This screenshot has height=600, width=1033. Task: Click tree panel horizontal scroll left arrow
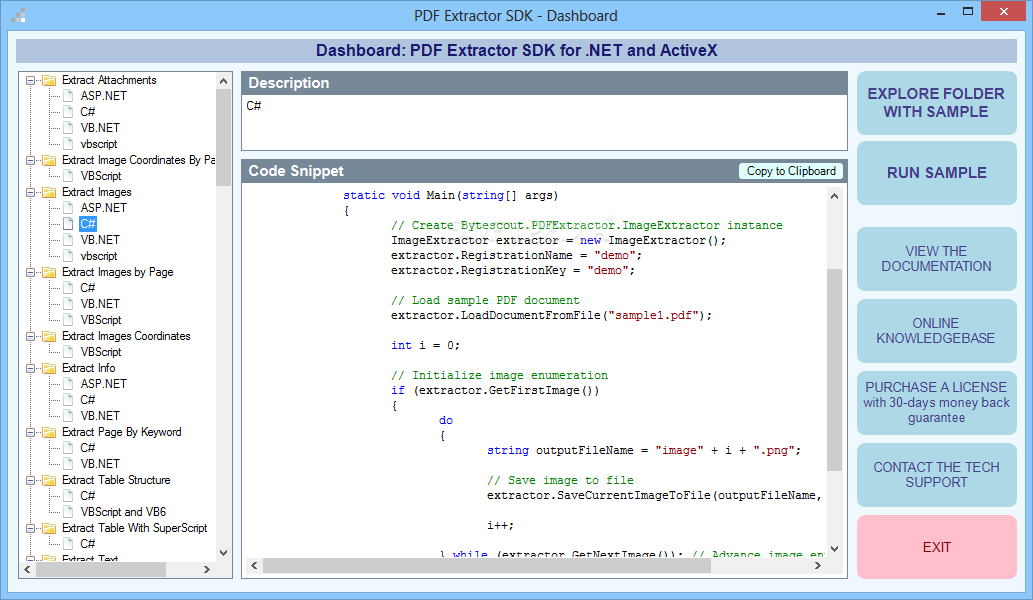[27, 570]
